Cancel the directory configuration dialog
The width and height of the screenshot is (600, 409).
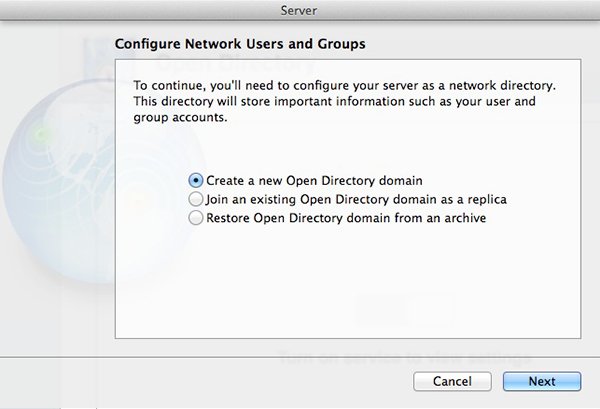[452, 381]
